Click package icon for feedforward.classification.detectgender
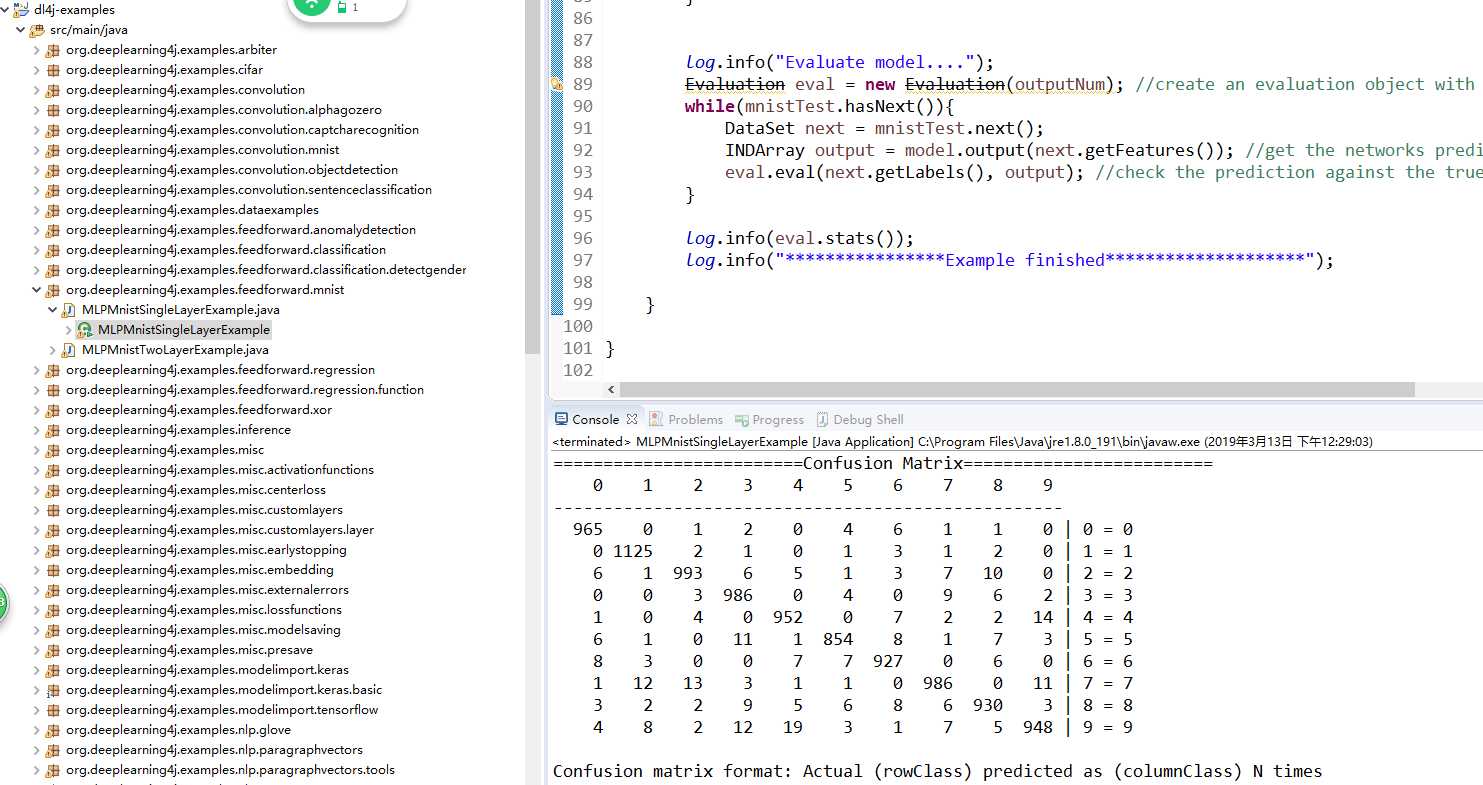 pyautogui.click(x=53, y=270)
